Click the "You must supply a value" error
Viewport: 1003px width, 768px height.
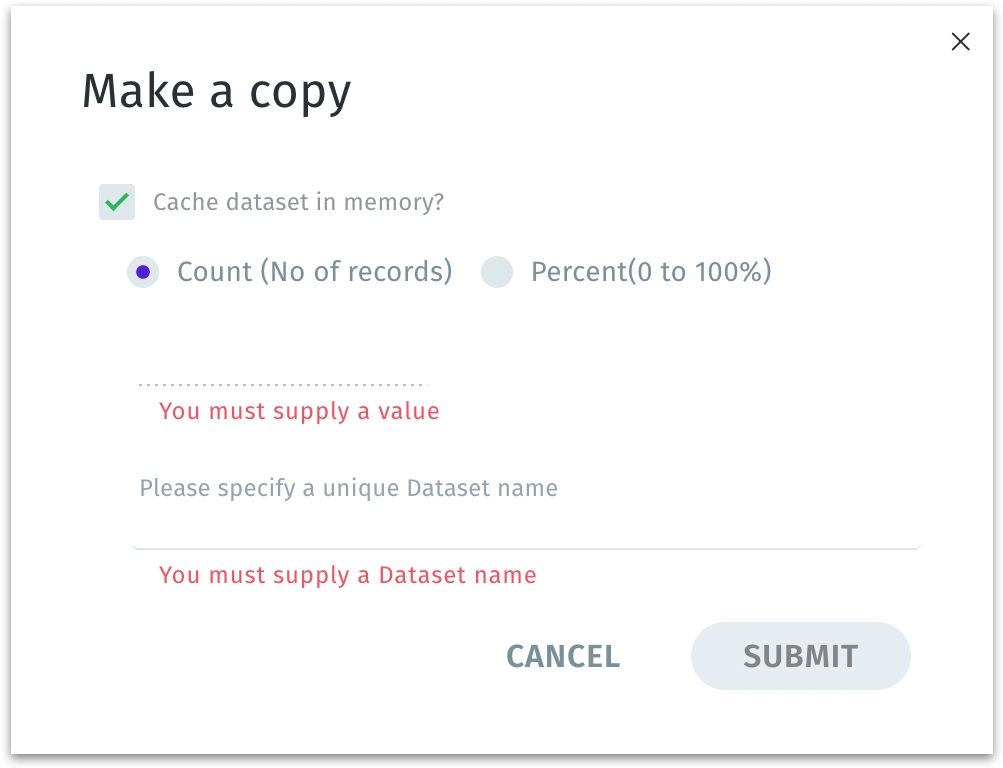point(299,411)
